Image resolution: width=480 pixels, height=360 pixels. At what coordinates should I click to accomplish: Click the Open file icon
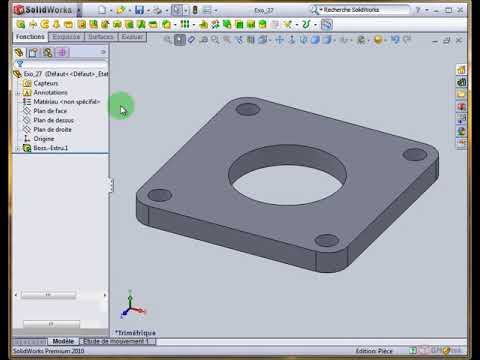click(x=121, y=10)
